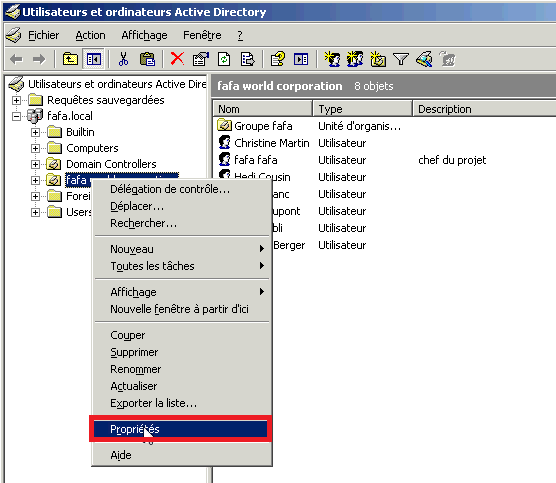The width and height of the screenshot is (556, 483).
Task: Create a new group with toolbar icon
Action: [355, 59]
